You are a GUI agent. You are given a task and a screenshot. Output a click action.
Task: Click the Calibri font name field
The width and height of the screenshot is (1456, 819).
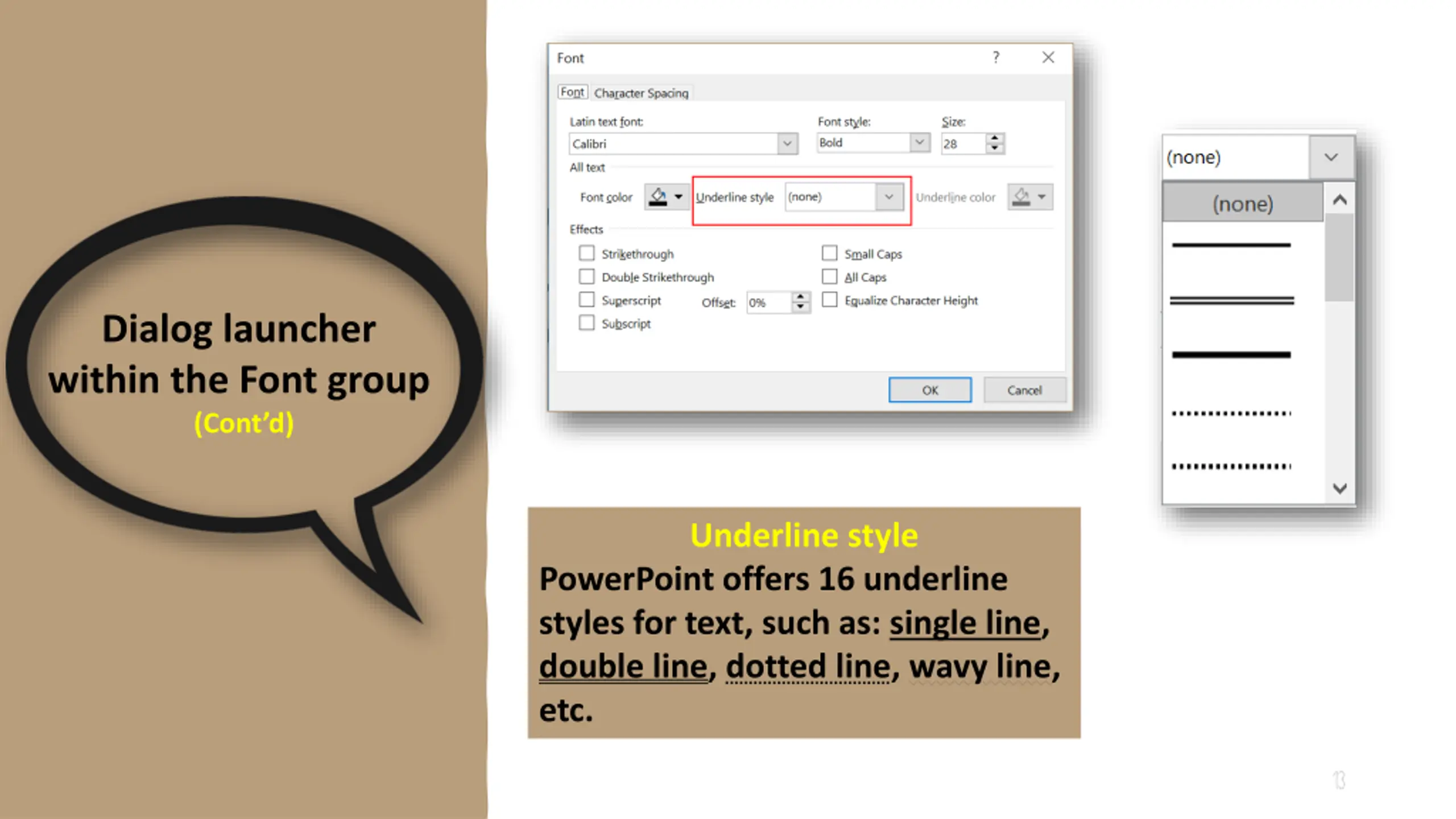point(673,143)
